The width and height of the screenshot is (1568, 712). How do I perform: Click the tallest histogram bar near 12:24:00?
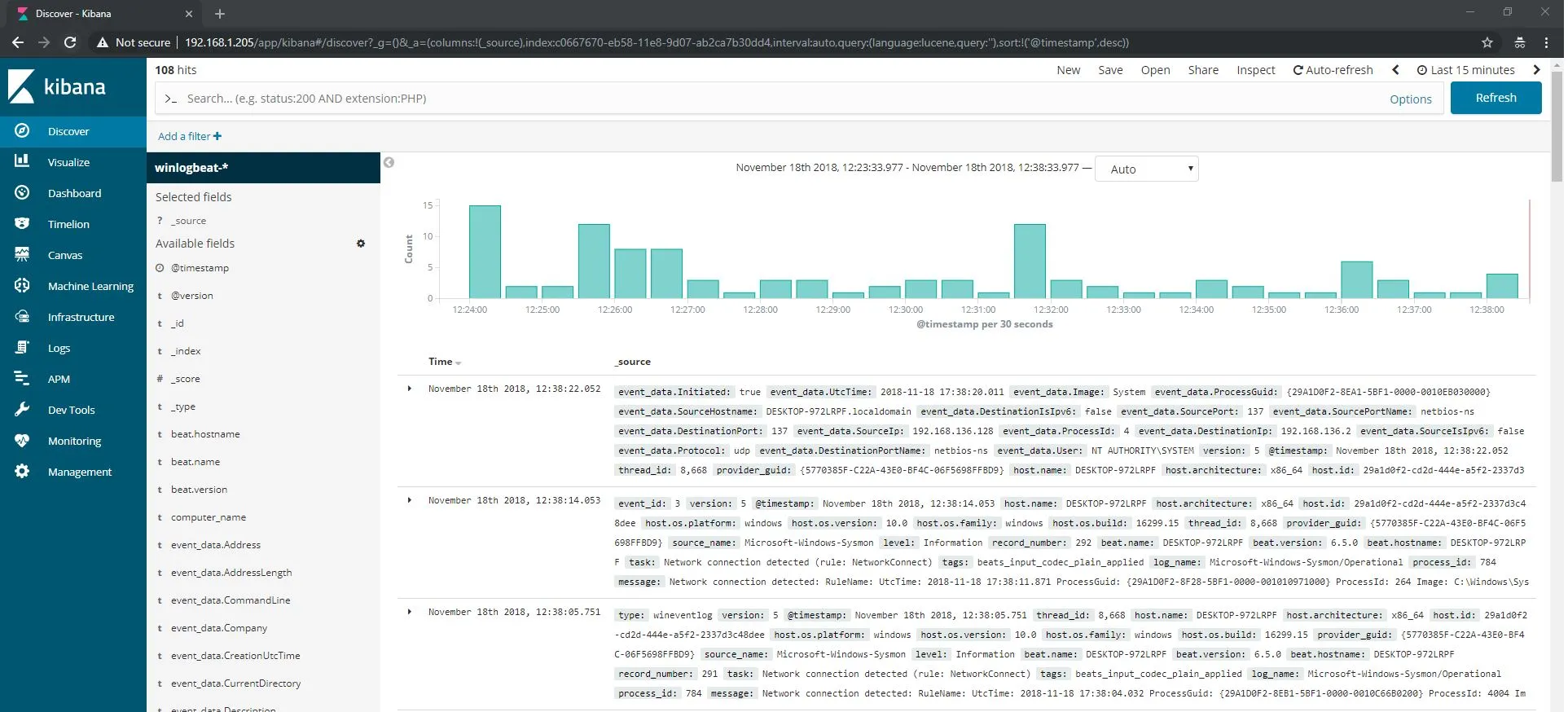[x=485, y=251]
